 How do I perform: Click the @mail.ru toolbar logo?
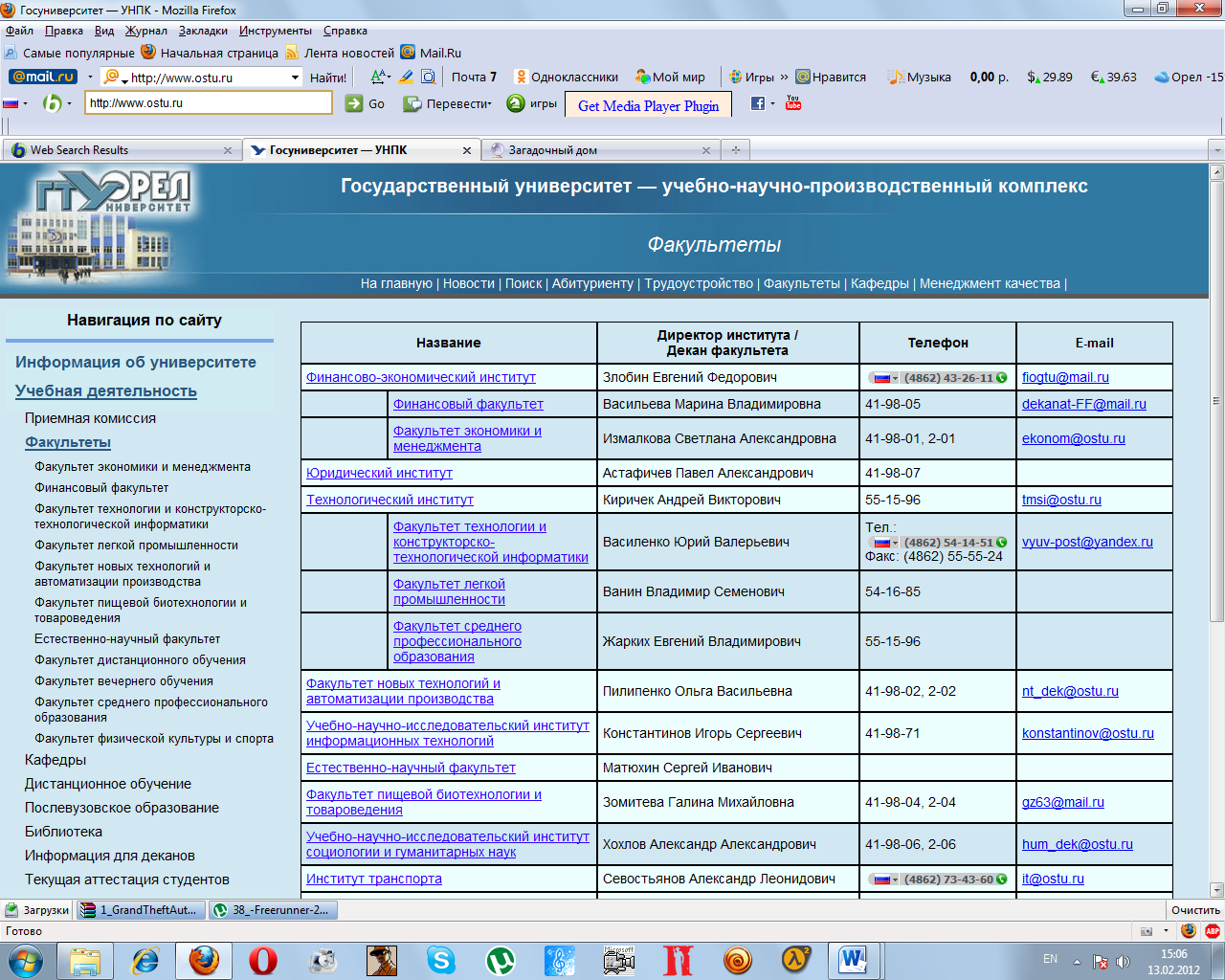(x=43, y=77)
